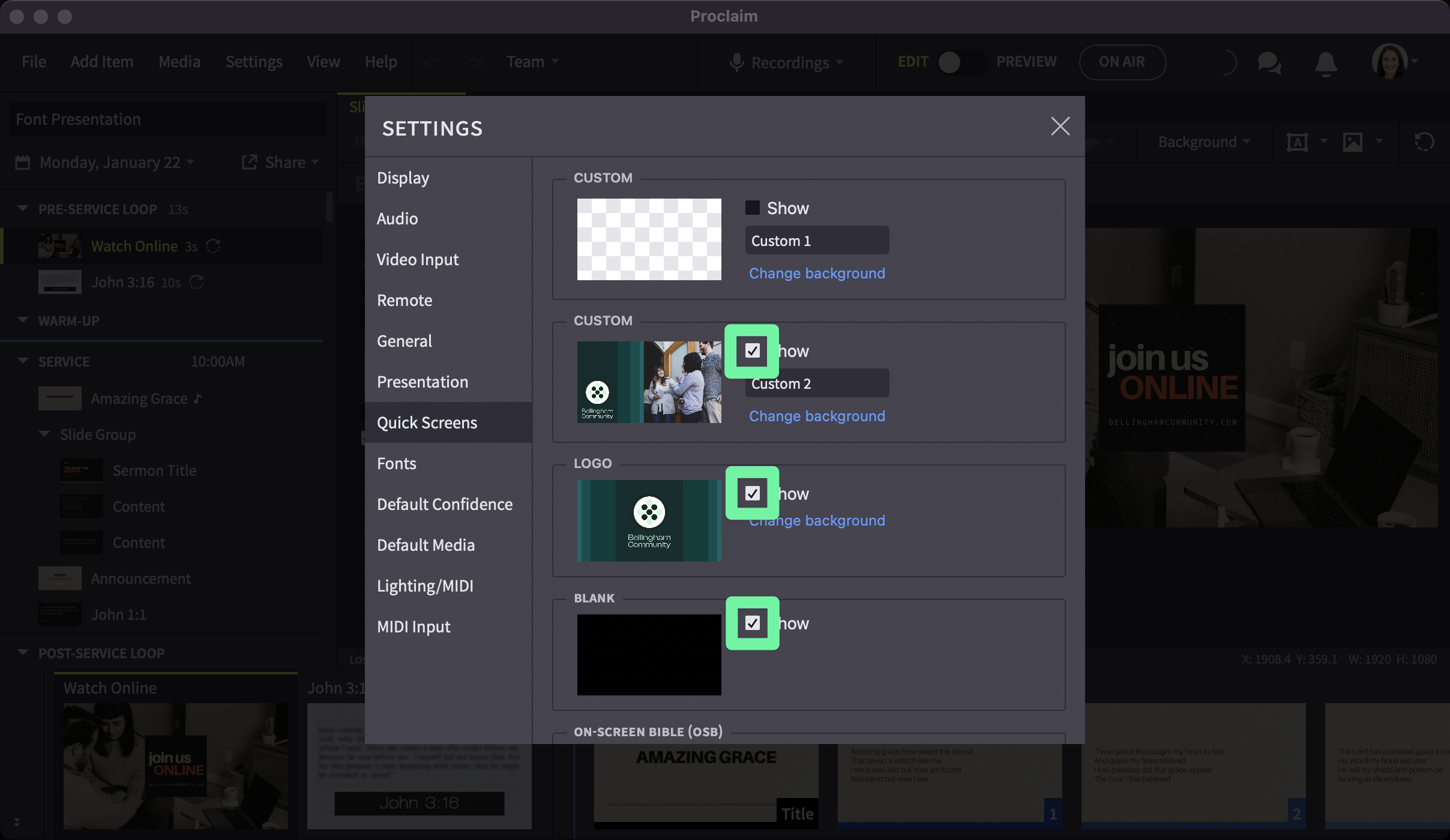The height and width of the screenshot is (840, 1450).
Task: Open the date dropdown Monday, January 22
Action: tap(117, 163)
